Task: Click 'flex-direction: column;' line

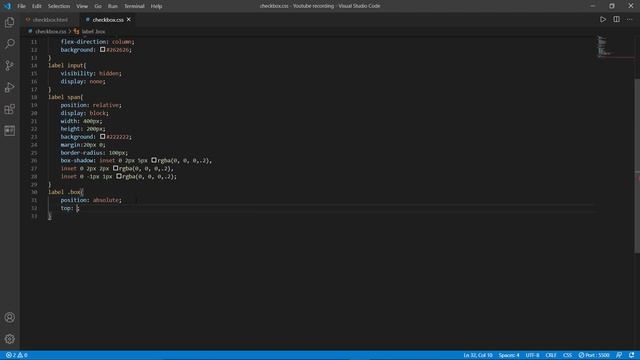Action: tap(97, 42)
